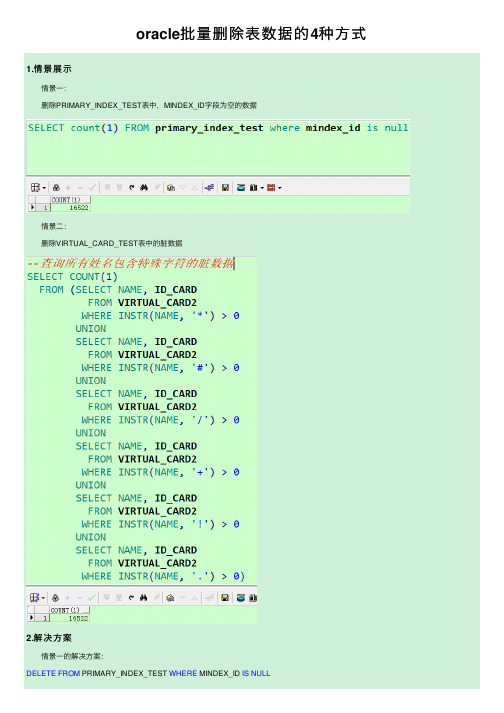Click floppy-disk save icon under primary_index_test query
Screen dimensions: 504x713
pyautogui.click(x=225, y=187)
